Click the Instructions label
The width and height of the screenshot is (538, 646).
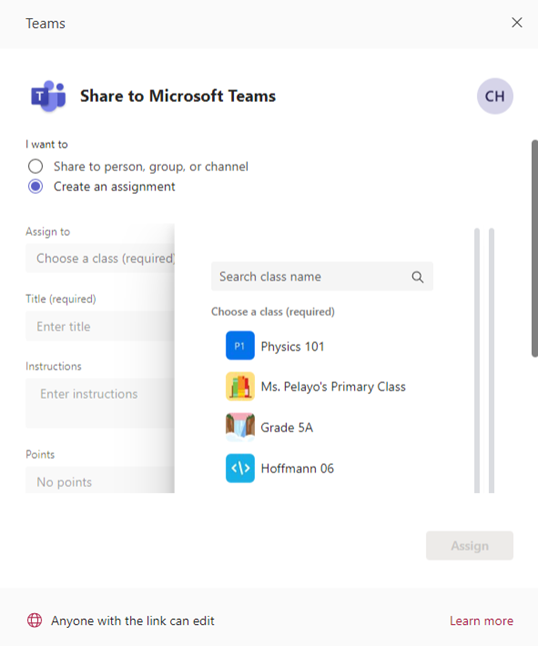pos(54,366)
